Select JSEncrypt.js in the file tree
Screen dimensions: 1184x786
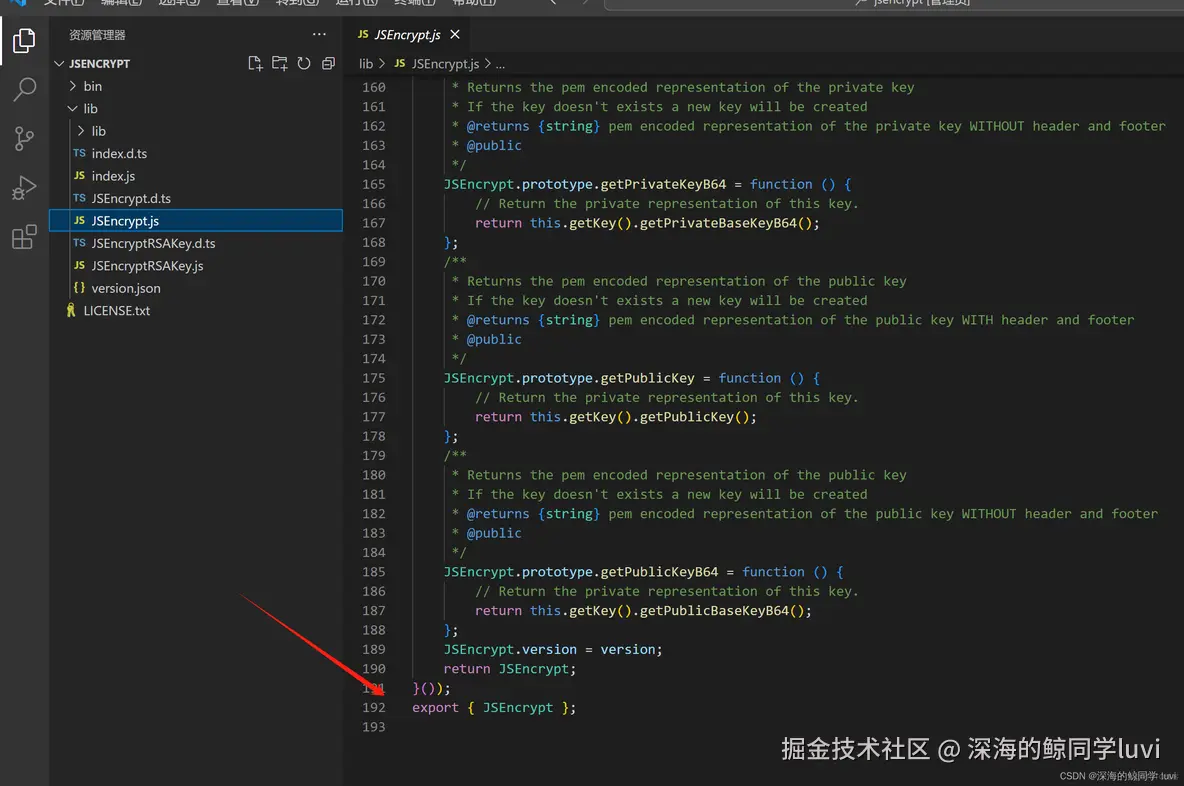click(196, 220)
